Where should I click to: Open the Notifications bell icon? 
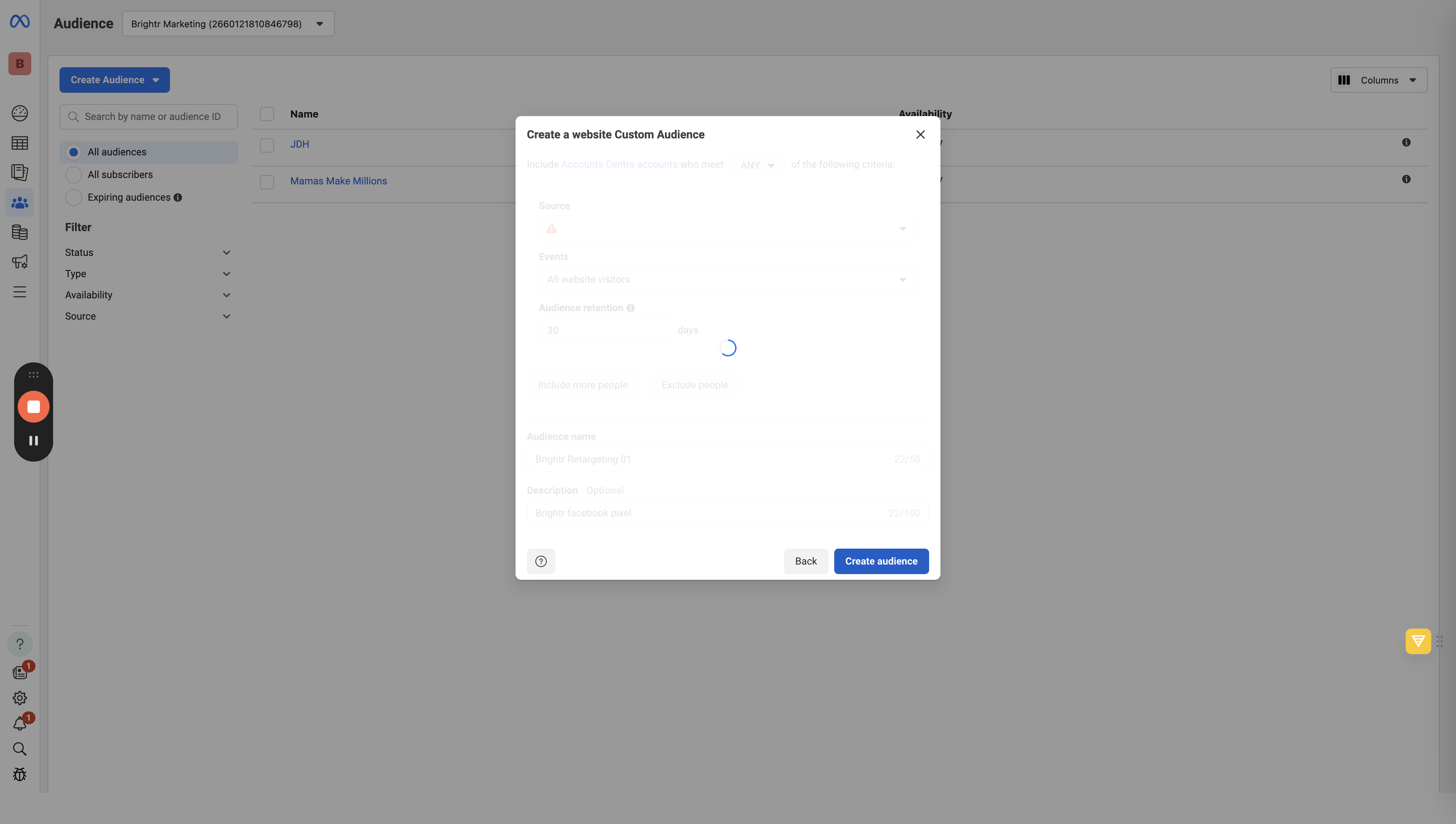(x=20, y=723)
